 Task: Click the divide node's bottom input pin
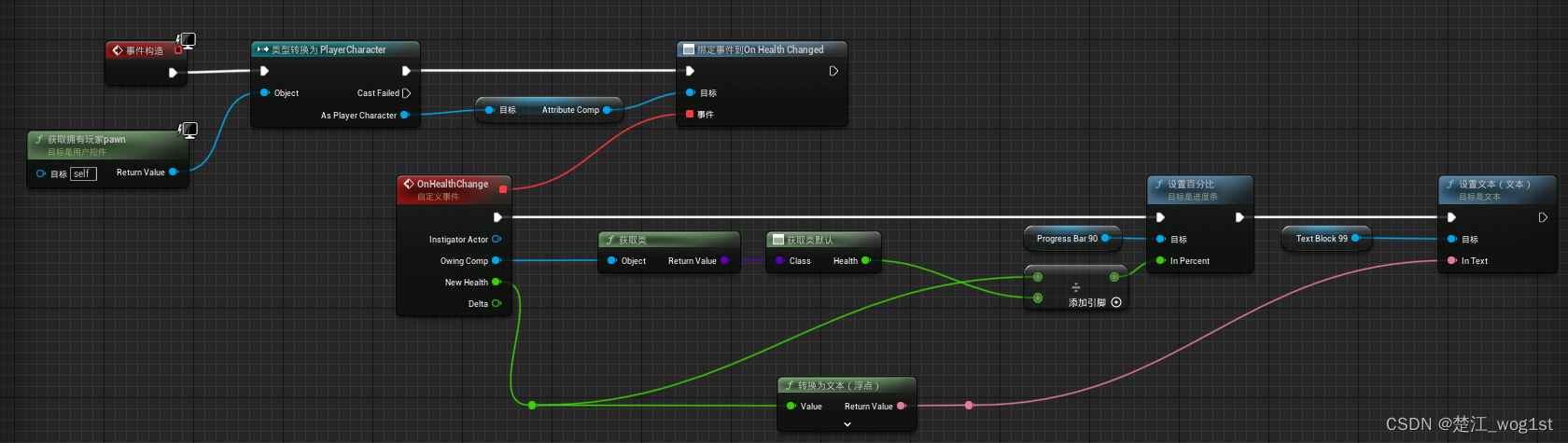click(x=1038, y=298)
